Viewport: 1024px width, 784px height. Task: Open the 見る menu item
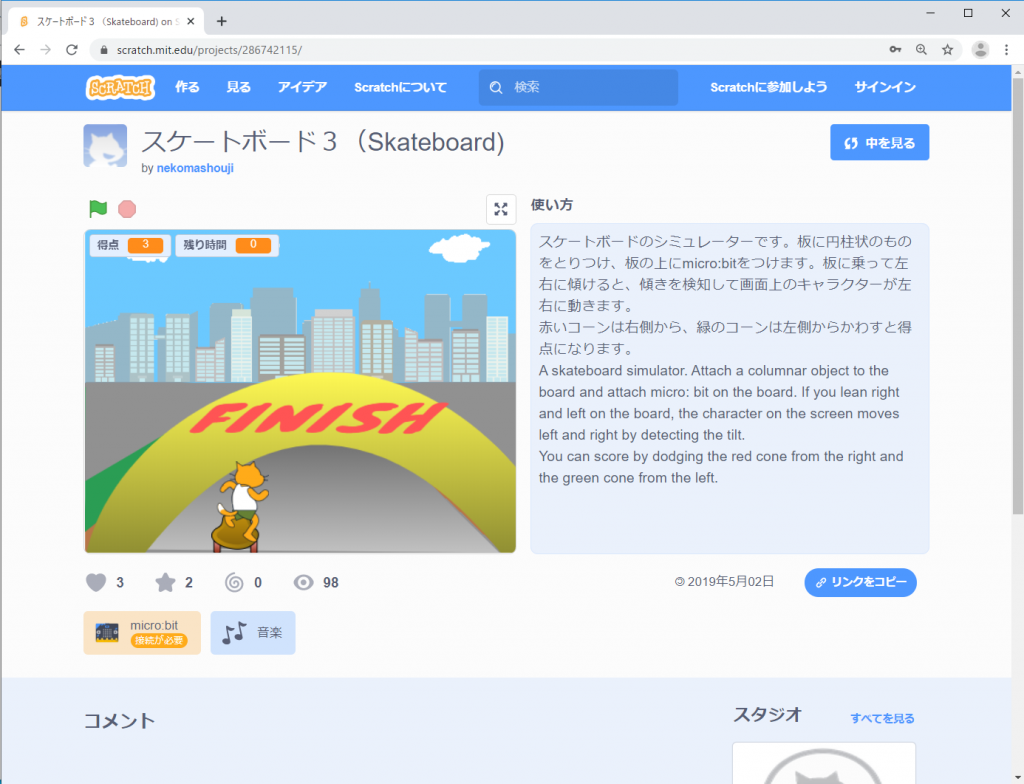tap(239, 87)
